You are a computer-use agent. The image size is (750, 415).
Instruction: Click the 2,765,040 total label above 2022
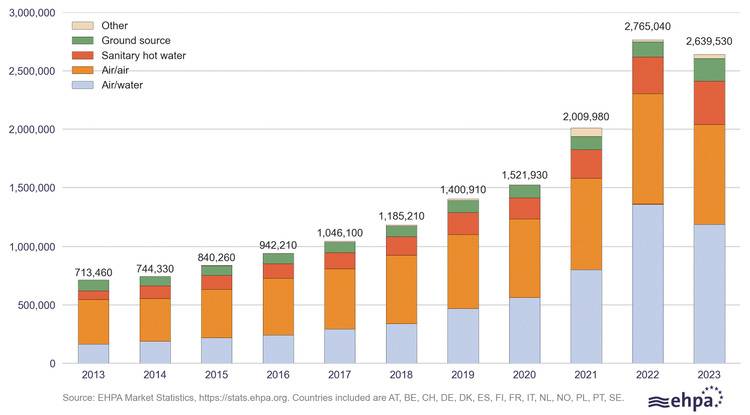pos(648,26)
